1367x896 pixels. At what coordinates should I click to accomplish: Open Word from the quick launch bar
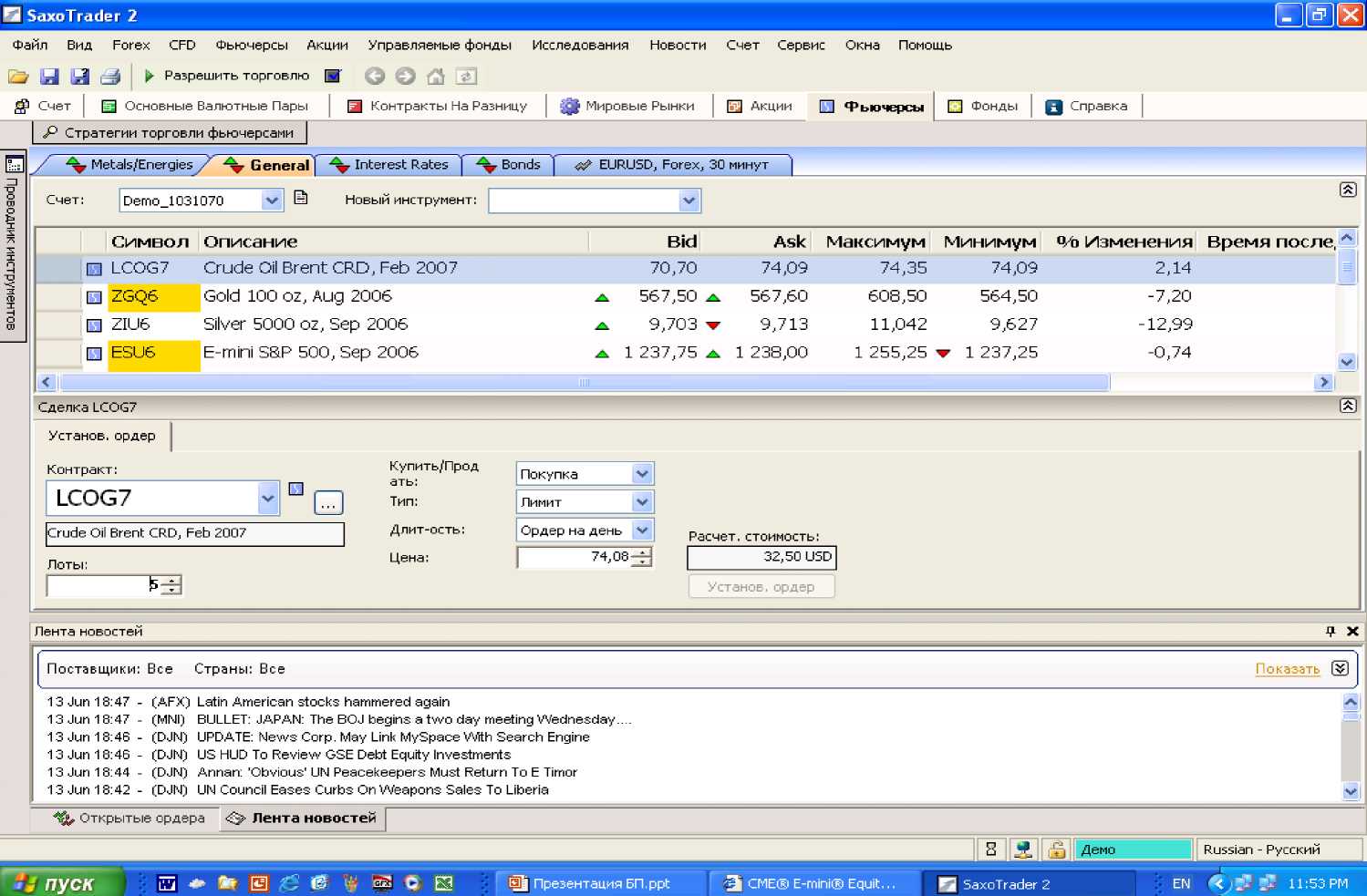tap(167, 883)
